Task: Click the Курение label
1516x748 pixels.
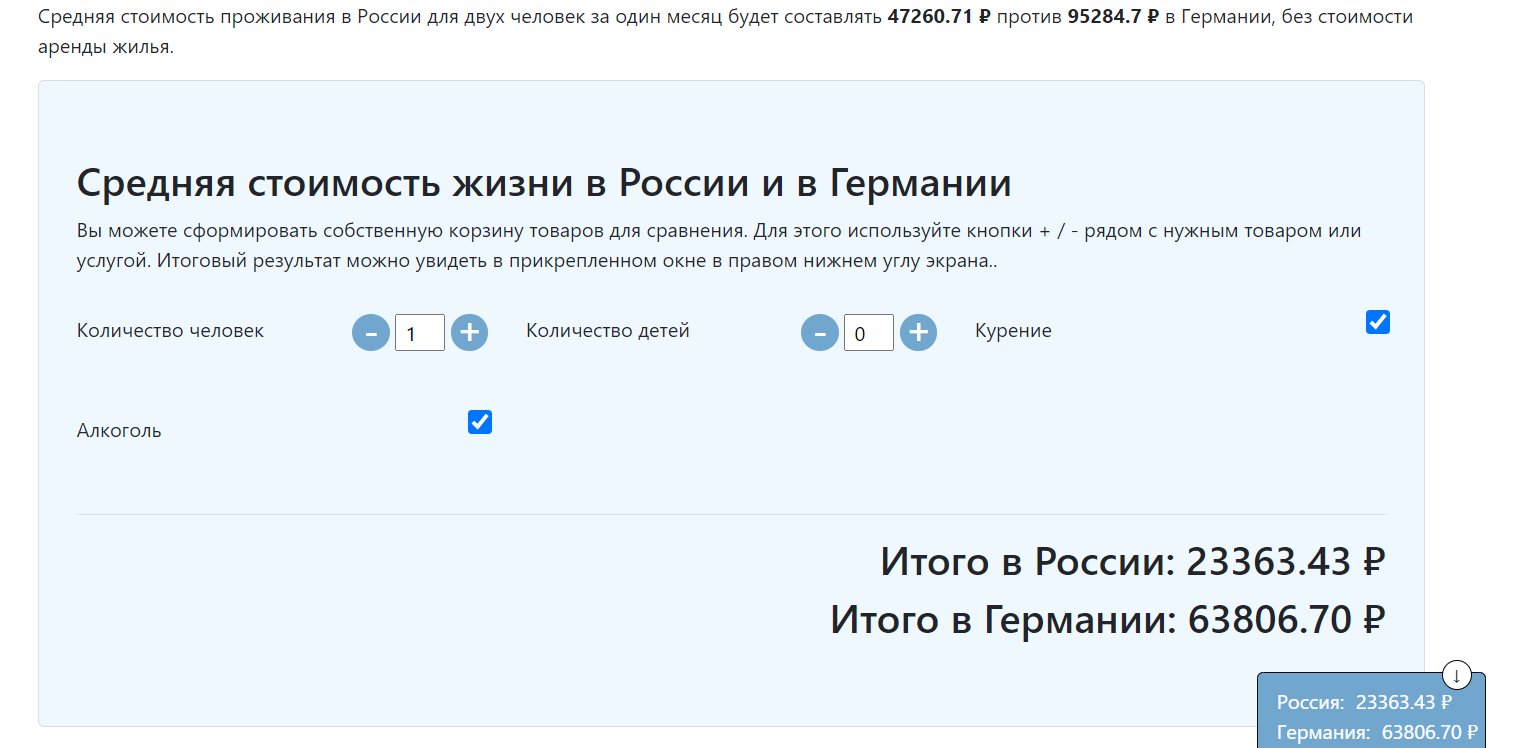Action: [x=1013, y=331]
